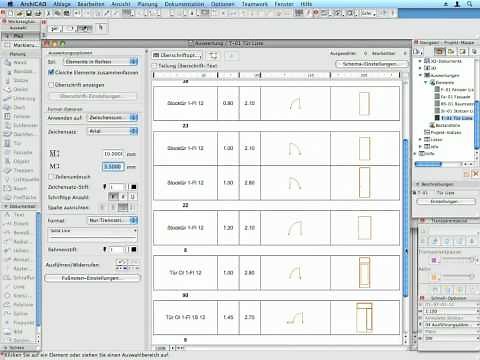Select the Raum zone tool
Screen dimensions: 480x360
19,188
